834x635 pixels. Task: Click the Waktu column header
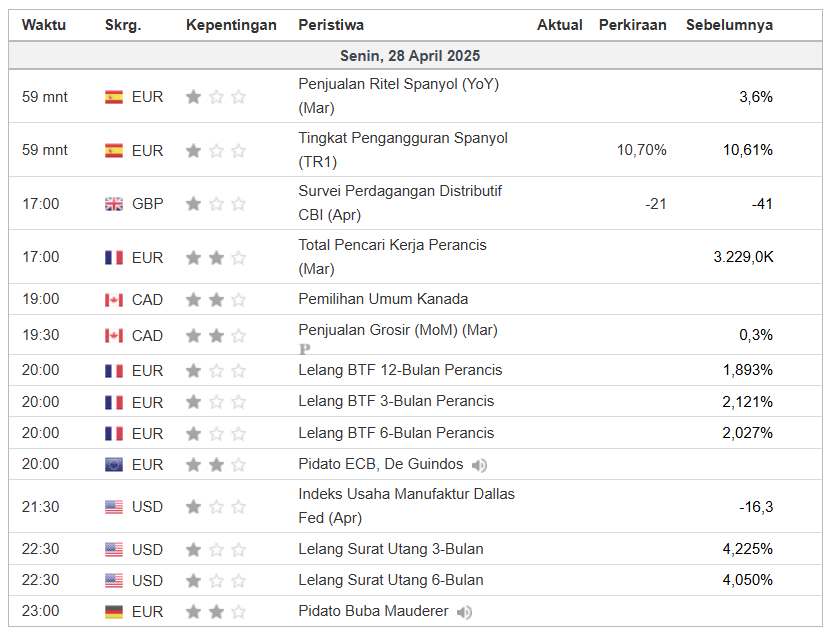[x=44, y=25]
